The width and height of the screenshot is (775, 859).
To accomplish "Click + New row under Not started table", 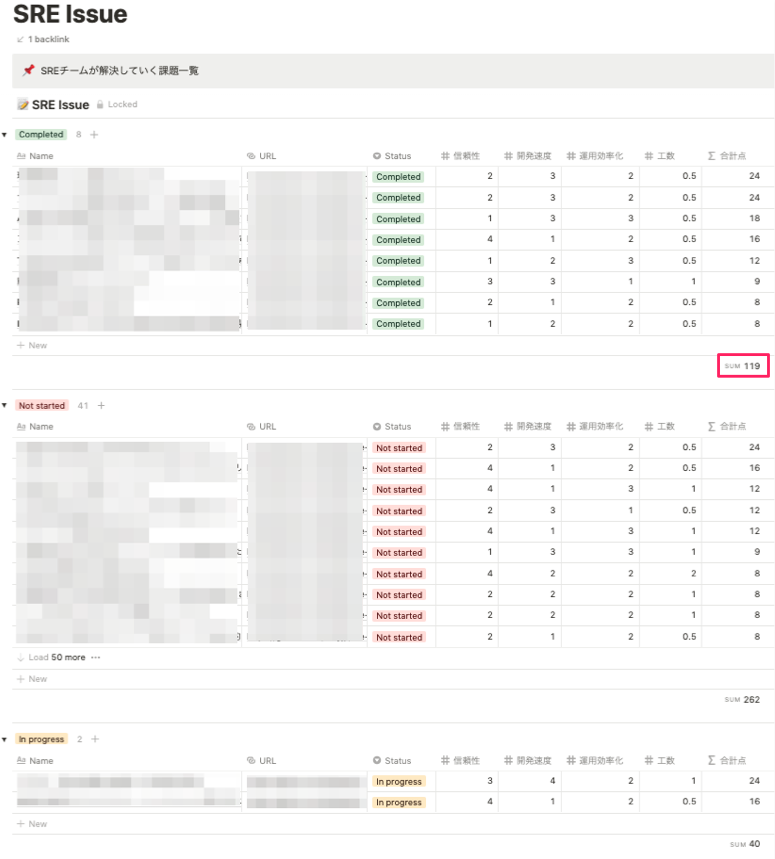I will (32, 679).
